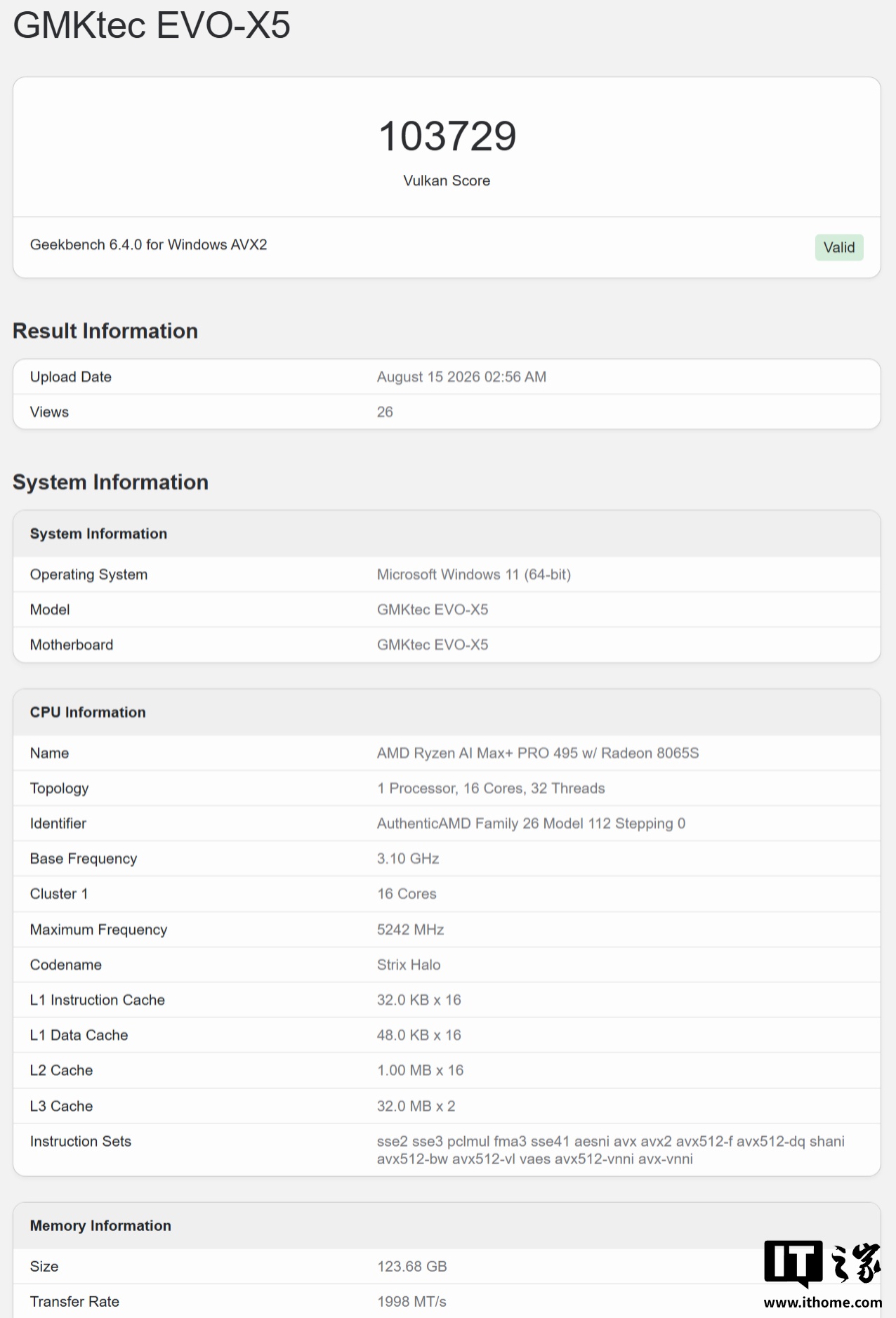The width and height of the screenshot is (896, 1318).
Task: Click the Result Information heading
Action: pyautogui.click(x=105, y=331)
